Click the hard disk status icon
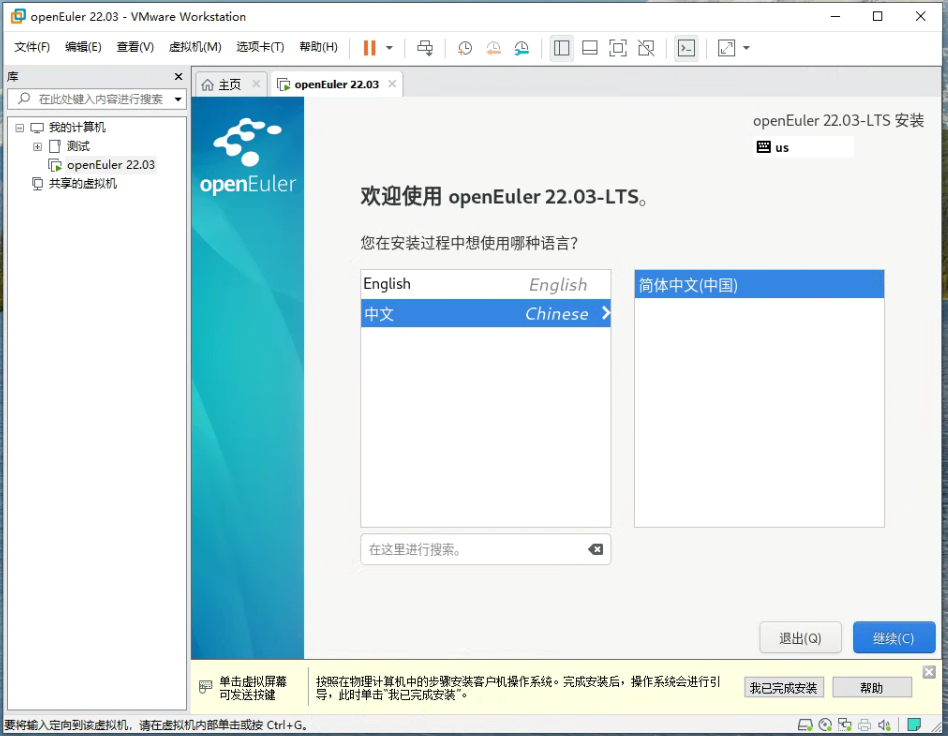948x736 pixels. [805, 725]
